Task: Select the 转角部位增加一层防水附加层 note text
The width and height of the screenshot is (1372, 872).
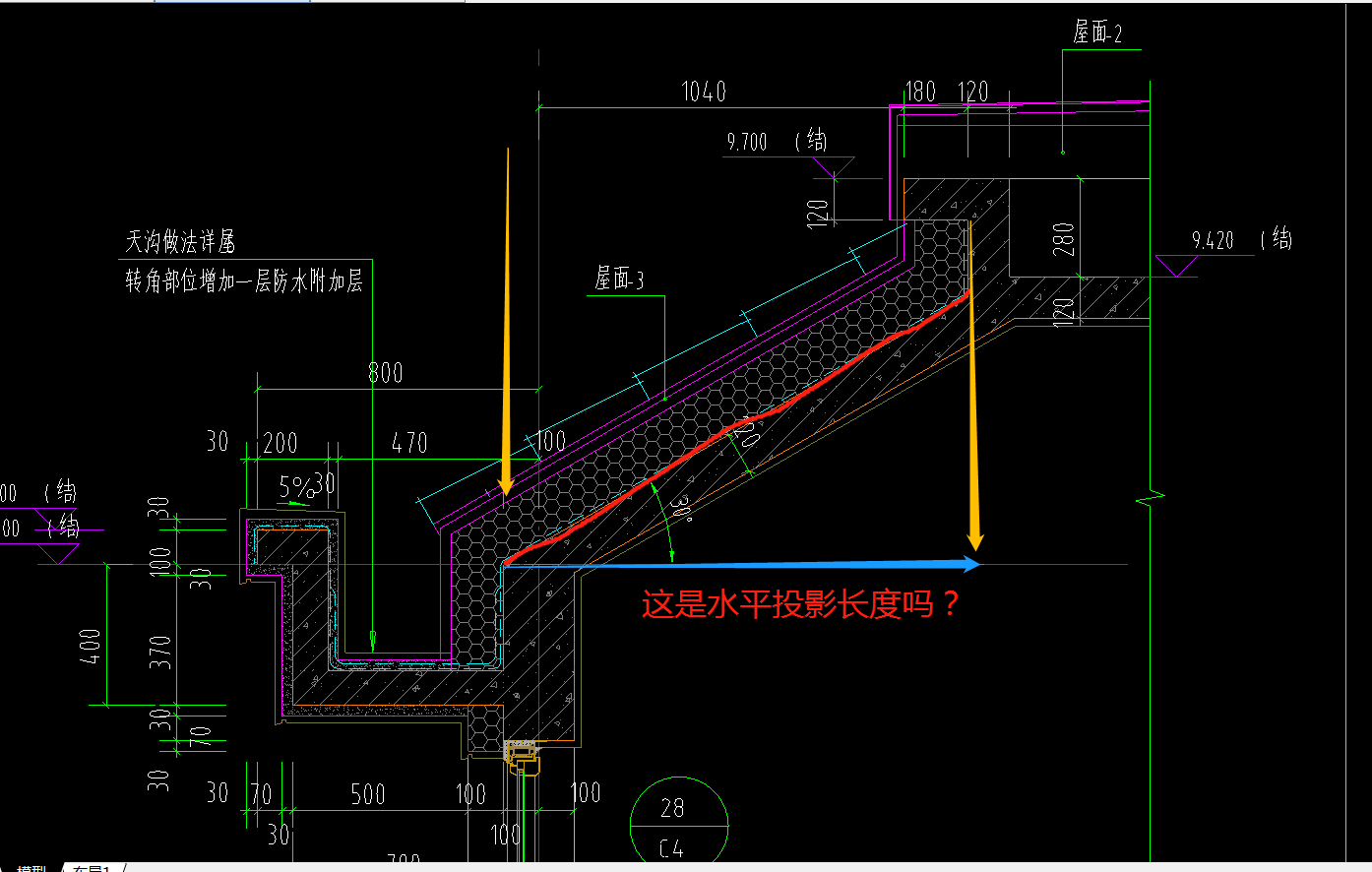Action: click(244, 280)
